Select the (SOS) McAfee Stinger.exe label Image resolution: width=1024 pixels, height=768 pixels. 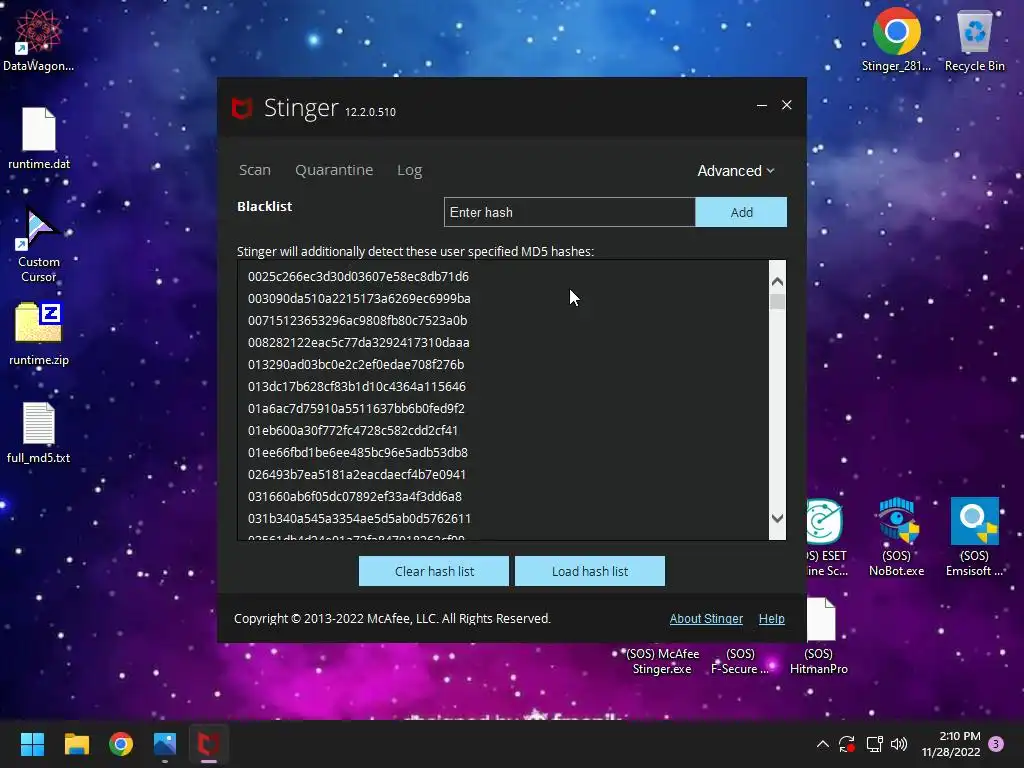(x=662, y=661)
